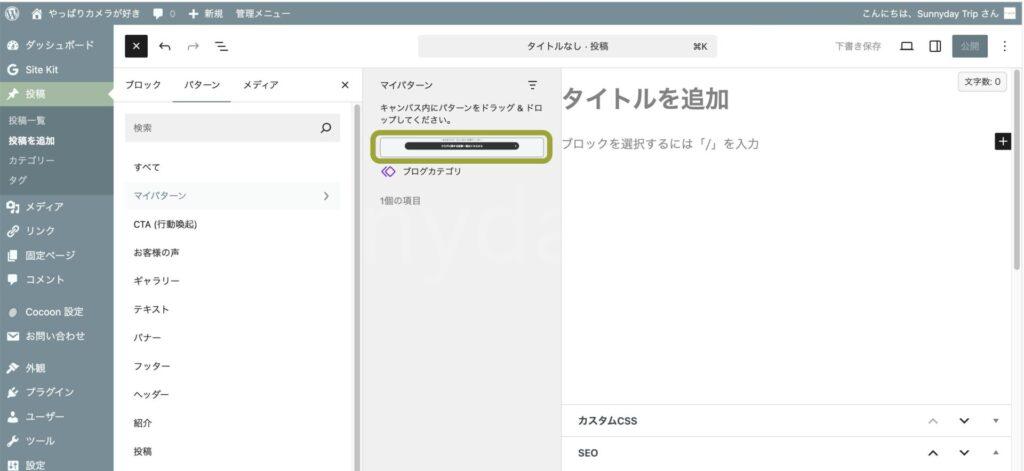Click the black add block plus button
1024x471 pixels.
coord(1003,142)
